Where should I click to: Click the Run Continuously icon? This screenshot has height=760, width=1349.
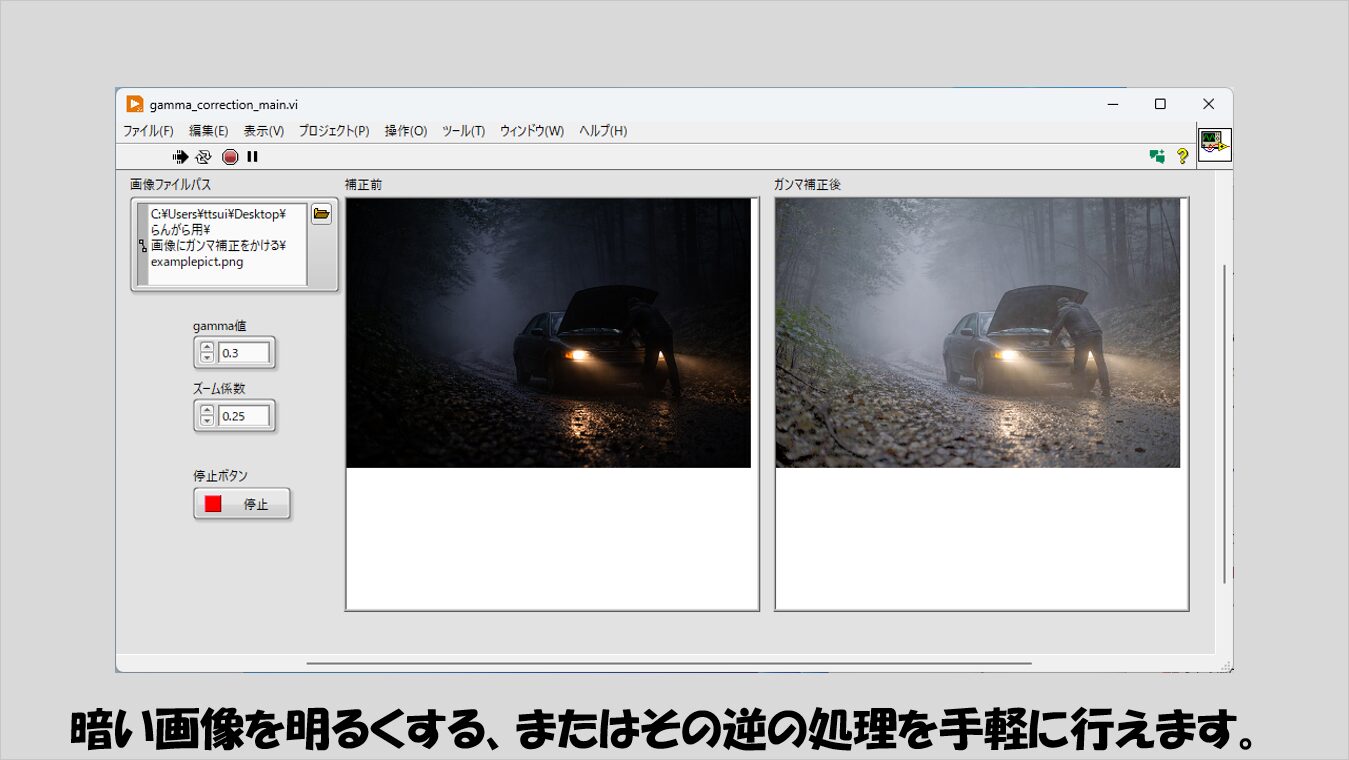coord(204,157)
